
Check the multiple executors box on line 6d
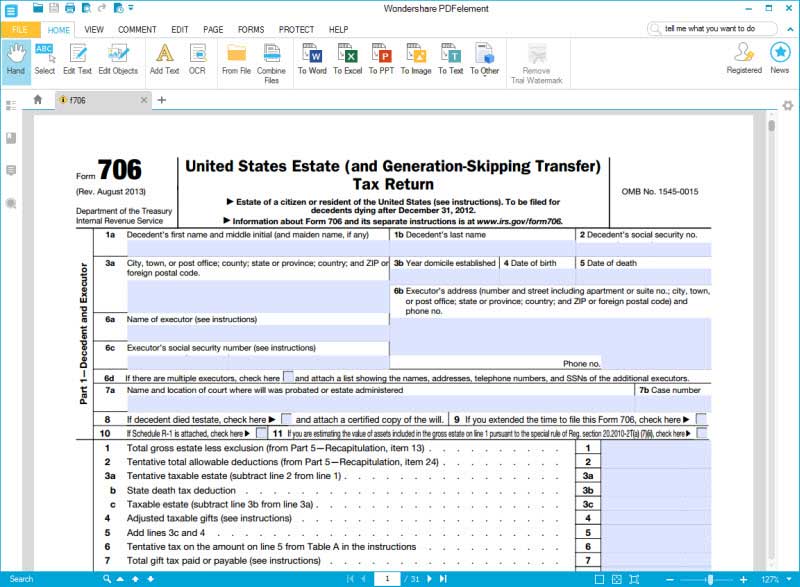pyautogui.click(x=288, y=377)
